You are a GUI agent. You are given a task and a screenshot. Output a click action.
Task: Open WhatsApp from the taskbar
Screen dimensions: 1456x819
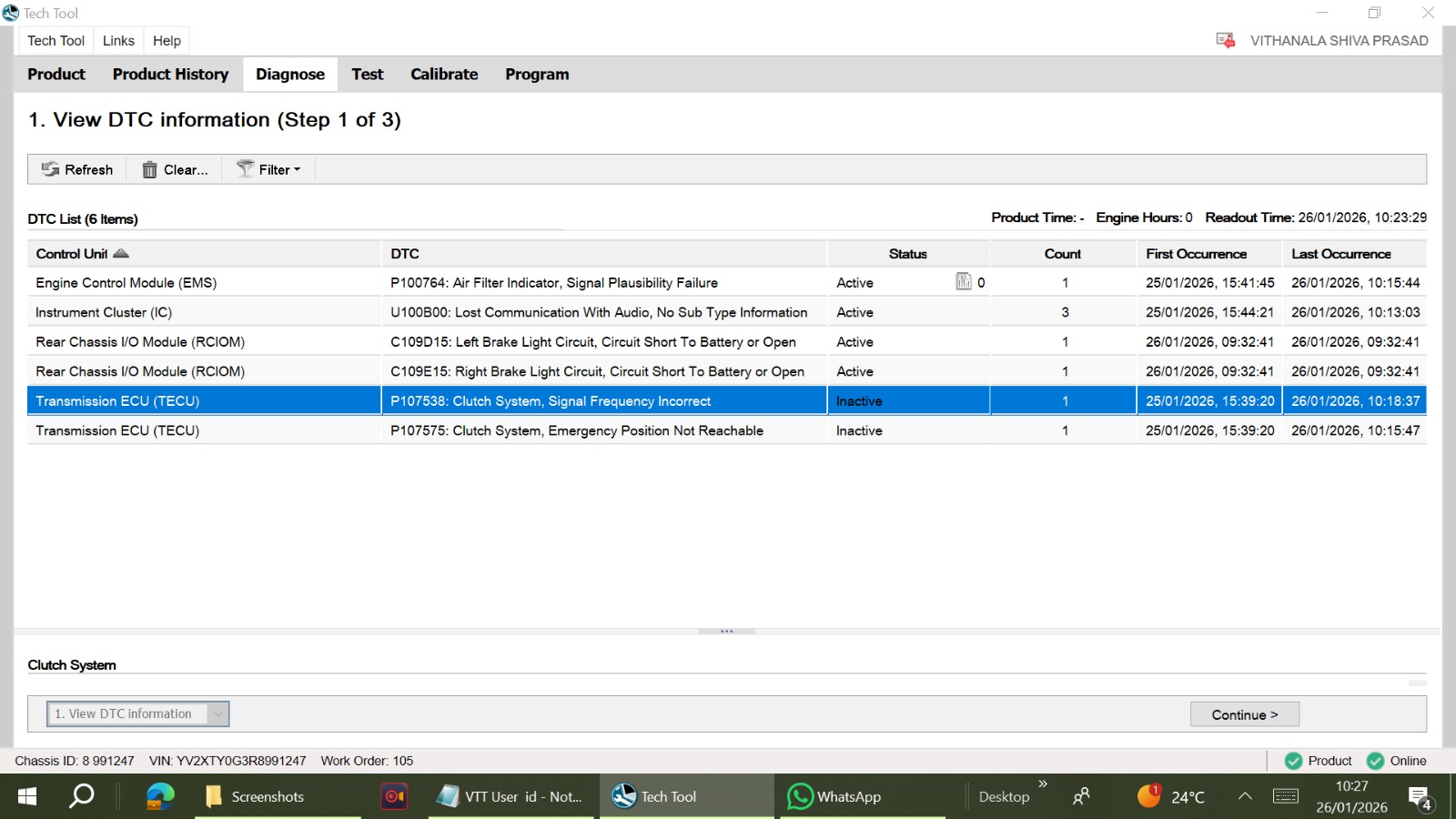862,796
